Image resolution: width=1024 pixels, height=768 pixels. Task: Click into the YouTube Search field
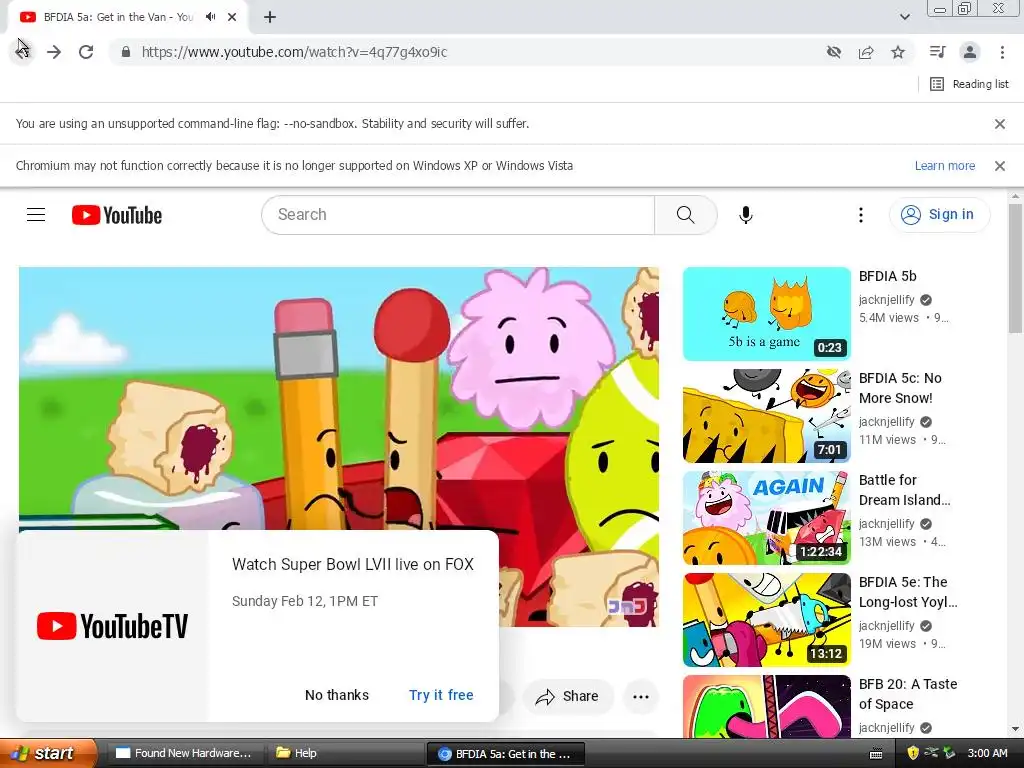coord(458,215)
